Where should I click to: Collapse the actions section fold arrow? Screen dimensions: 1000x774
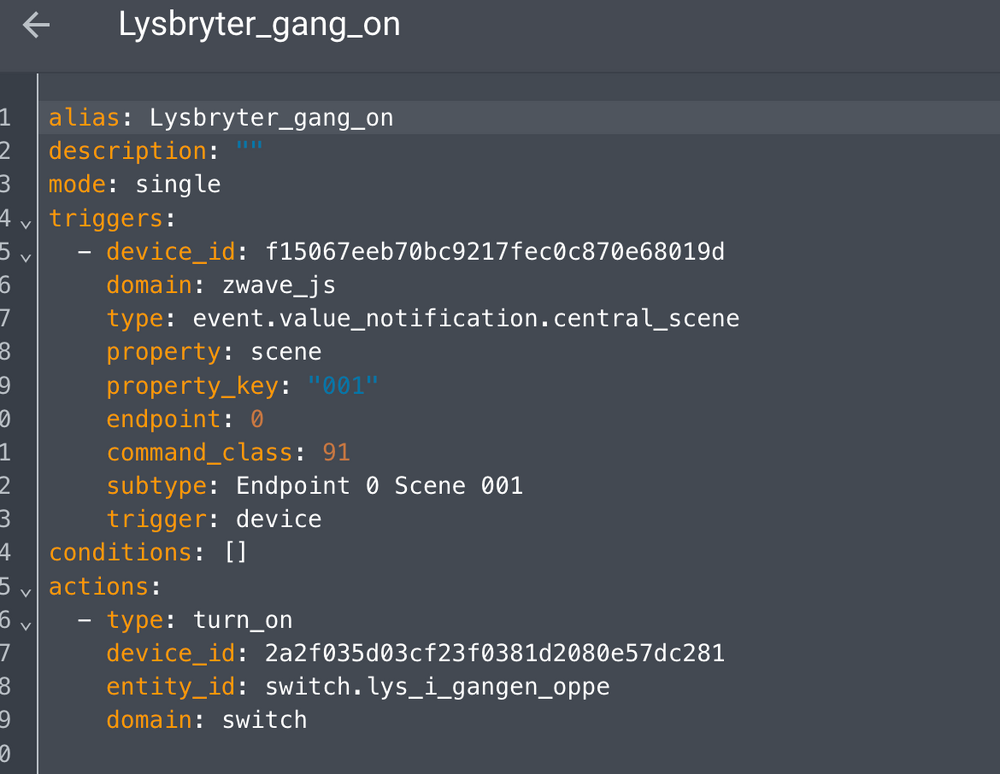26,590
